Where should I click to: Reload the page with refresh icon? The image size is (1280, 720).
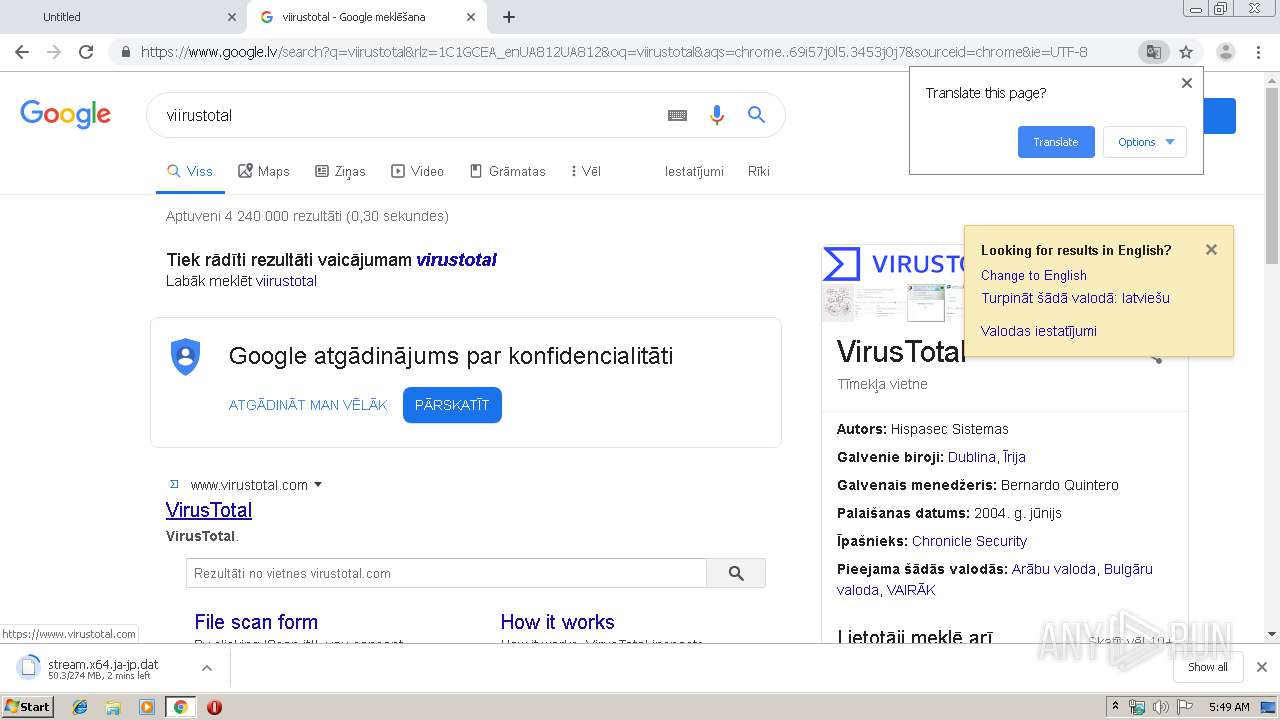pyautogui.click(x=86, y=52)
